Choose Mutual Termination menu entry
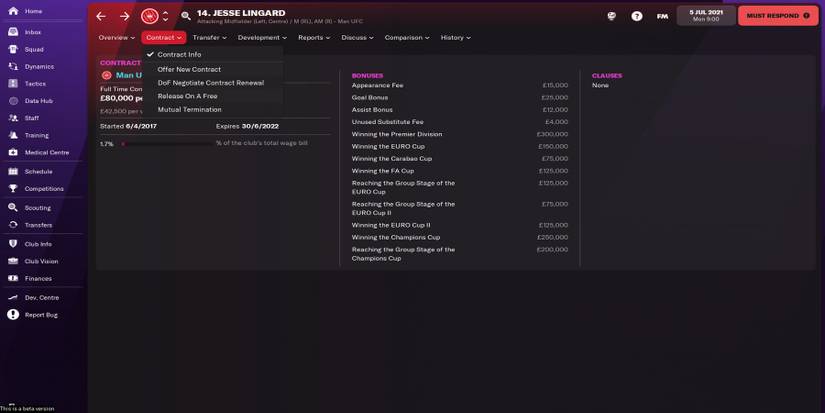Screen dimensions: 825x413 (x=189, y=110)
